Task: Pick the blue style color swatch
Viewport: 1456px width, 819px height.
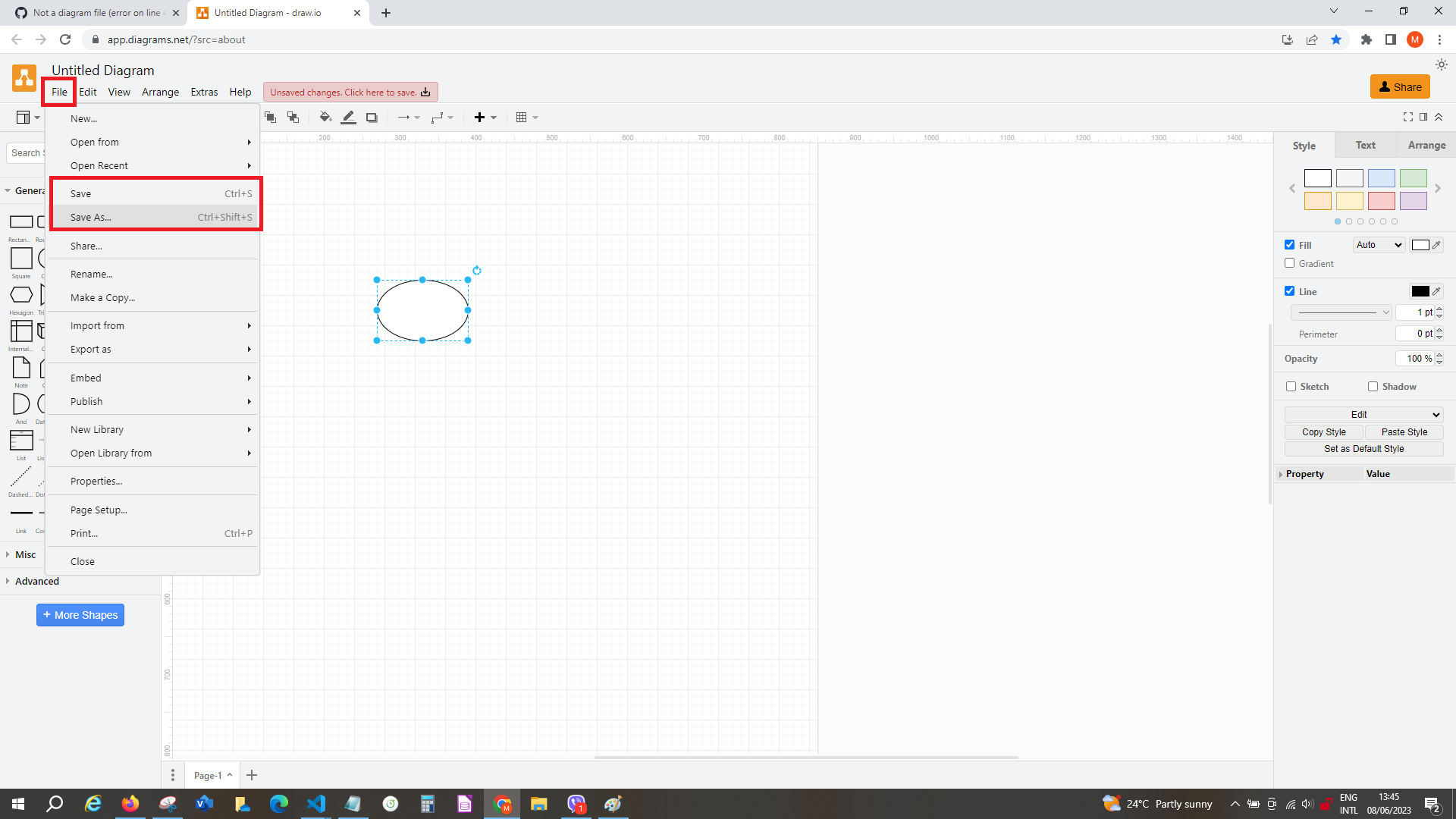Action: coord(1381,177)
